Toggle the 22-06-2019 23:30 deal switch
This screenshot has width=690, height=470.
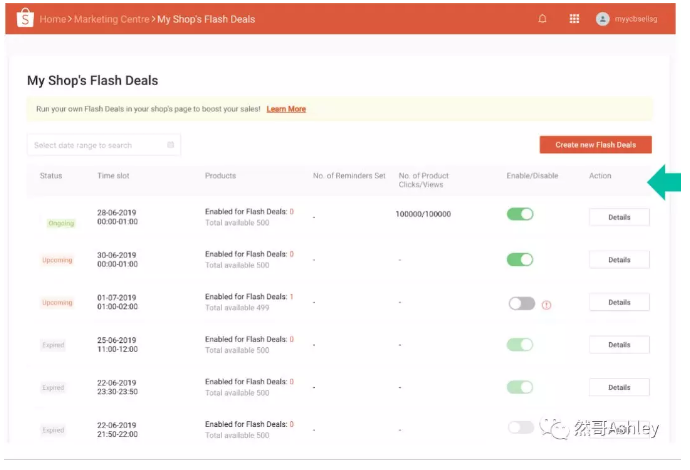tap(520, 387)
